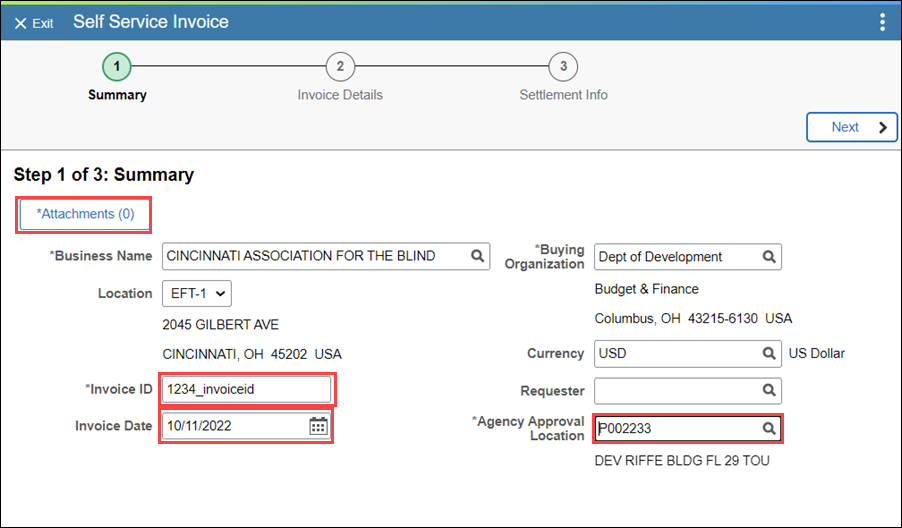Click the Next chevron arrow
The height and width of the screenshot is (528, 902).
click(x=883, y=127)
